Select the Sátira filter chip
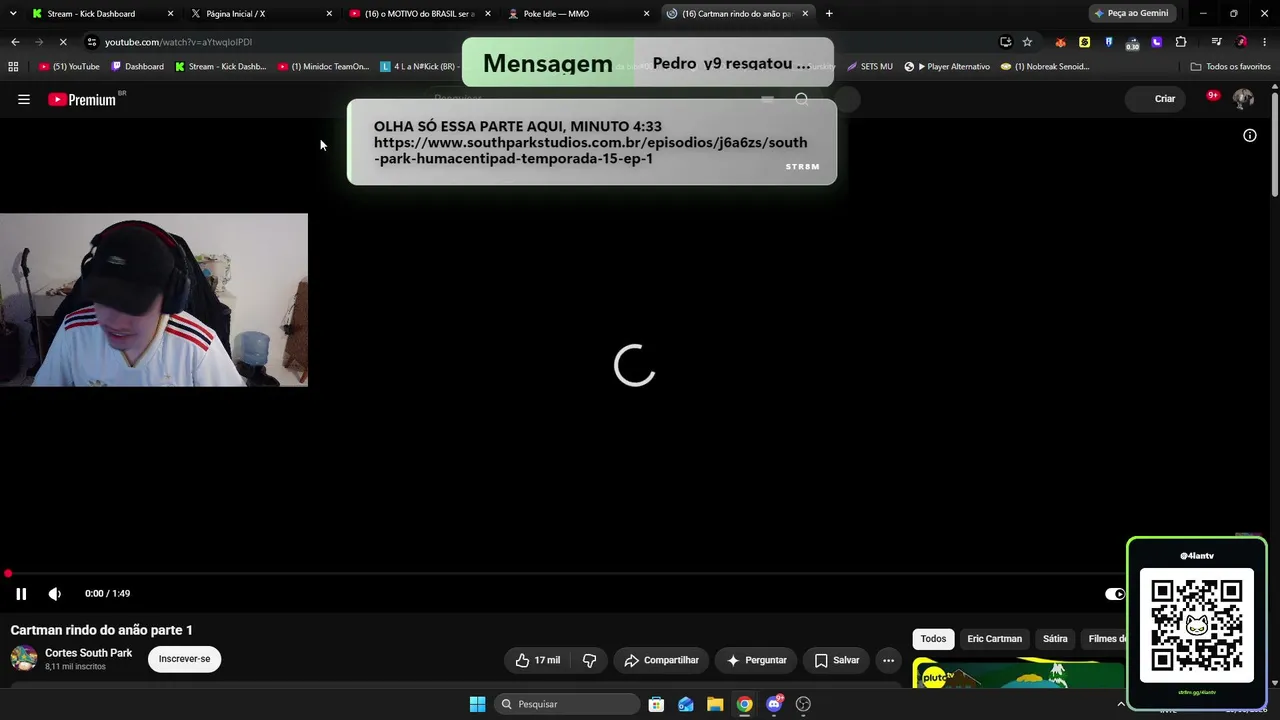 [x=1055, y=639]
